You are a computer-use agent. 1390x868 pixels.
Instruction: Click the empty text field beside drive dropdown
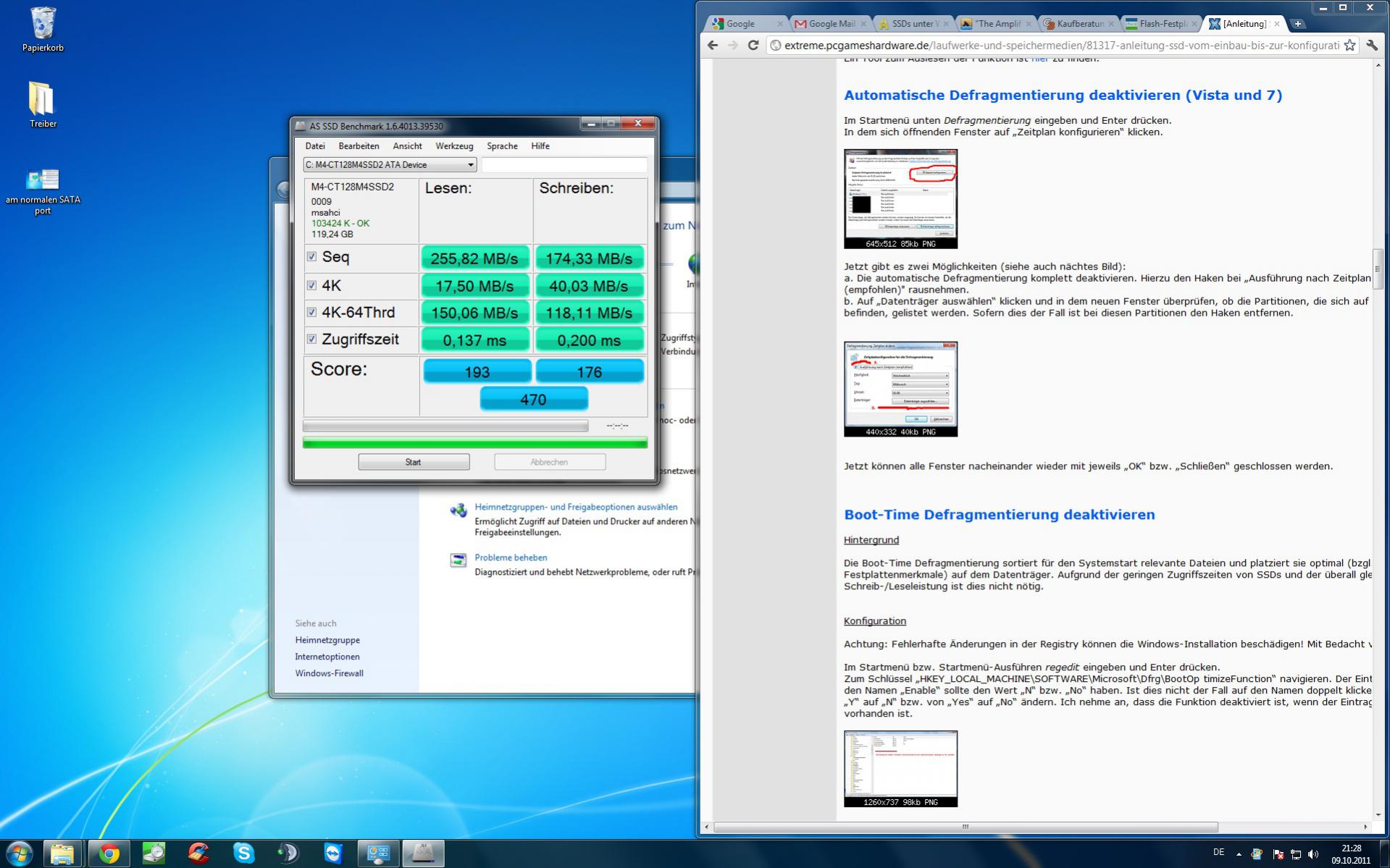564,165
